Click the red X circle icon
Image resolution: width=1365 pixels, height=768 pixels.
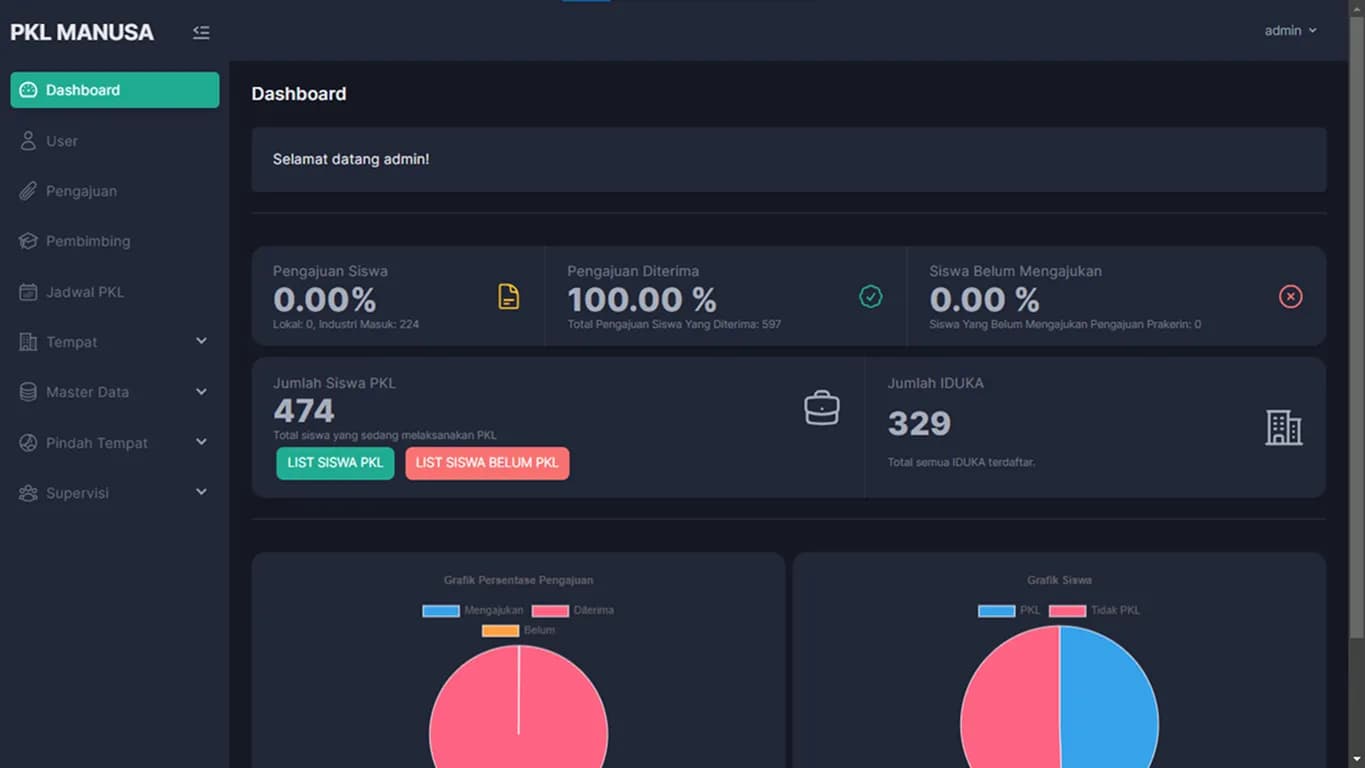(1290, 297)
